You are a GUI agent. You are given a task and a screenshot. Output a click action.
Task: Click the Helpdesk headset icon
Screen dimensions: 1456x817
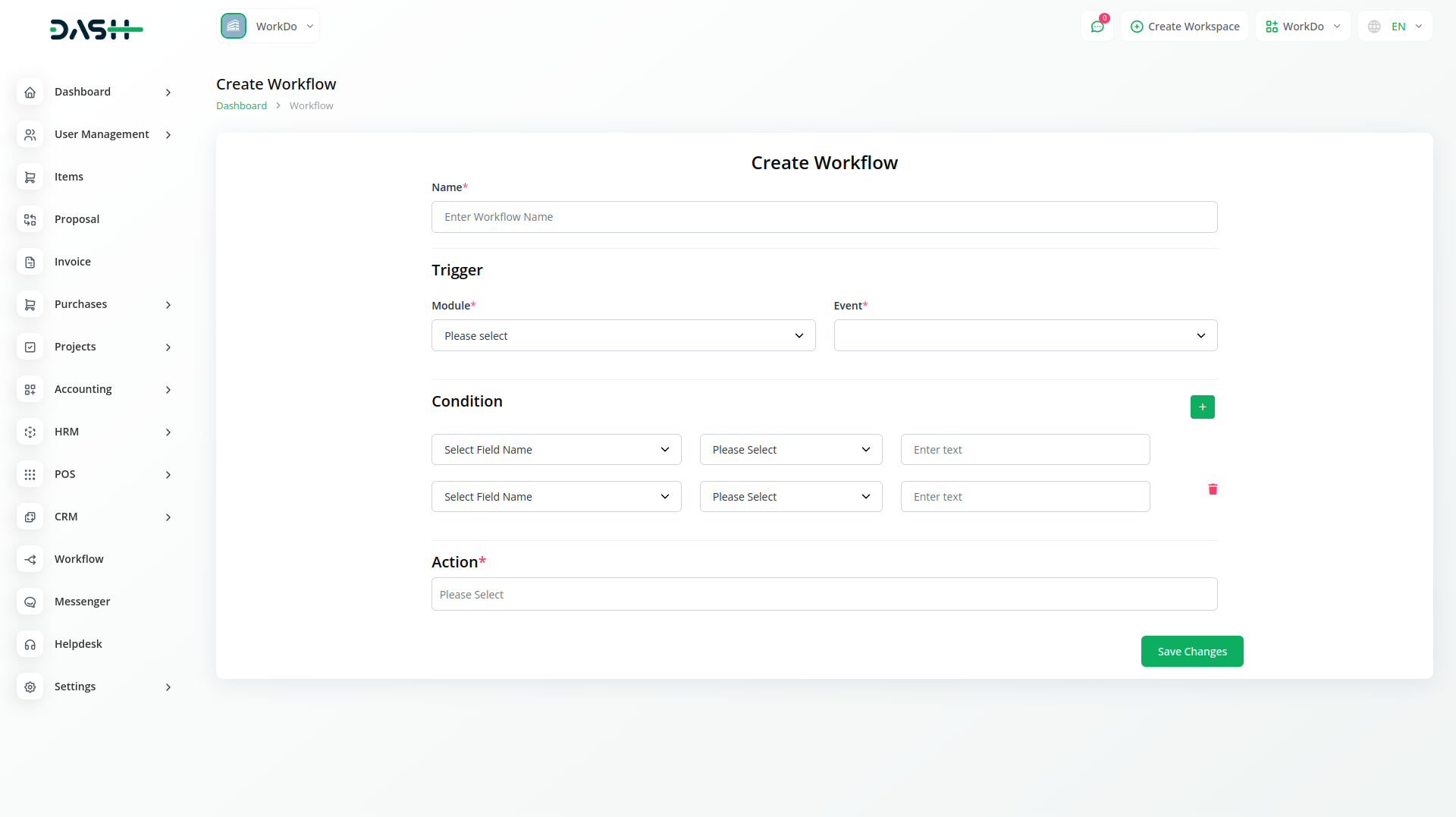30,644
